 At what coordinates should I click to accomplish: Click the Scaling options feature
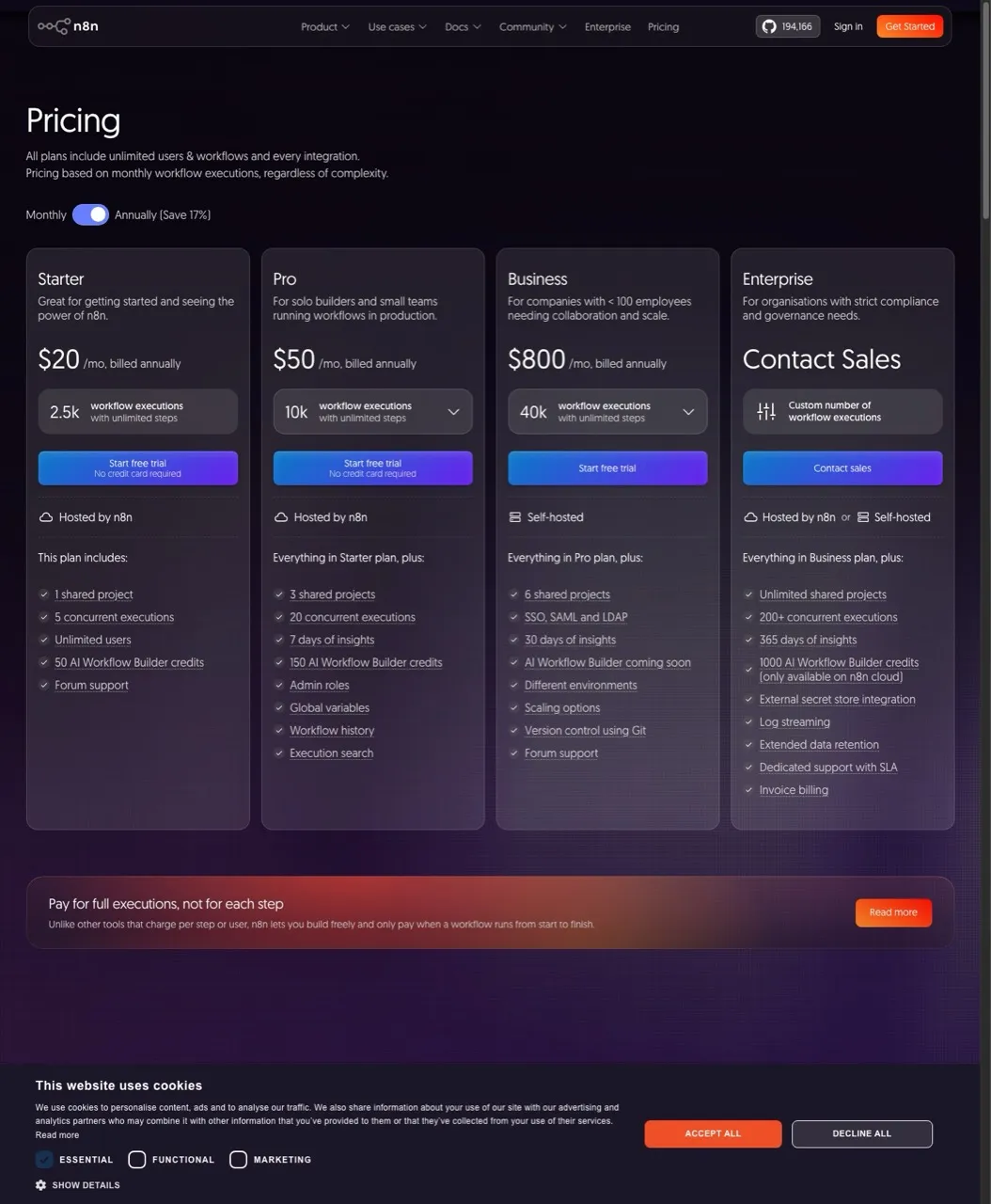pyautogui.click(x=562, y=708)
